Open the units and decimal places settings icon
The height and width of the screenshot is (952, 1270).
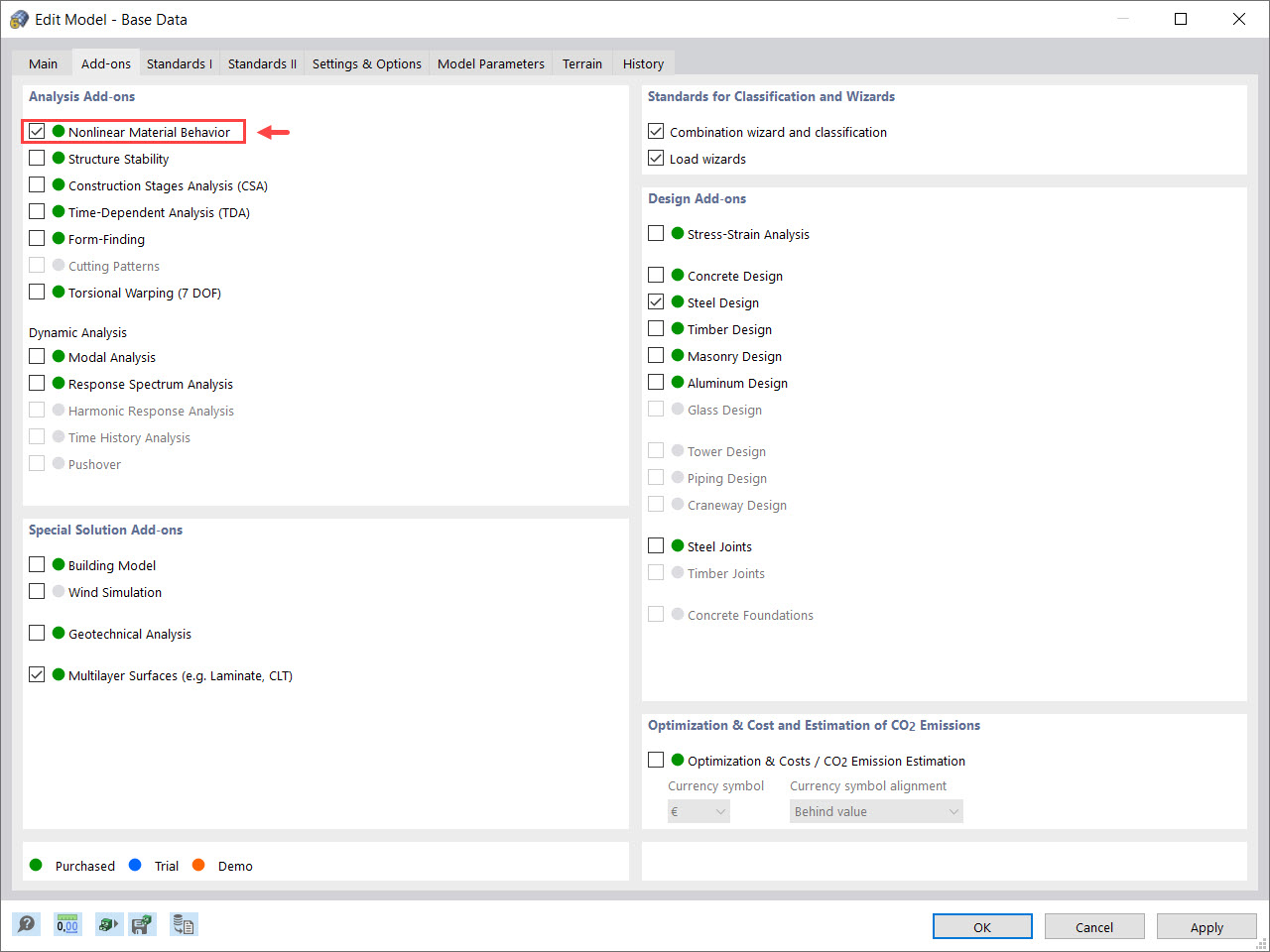point(66,923)
